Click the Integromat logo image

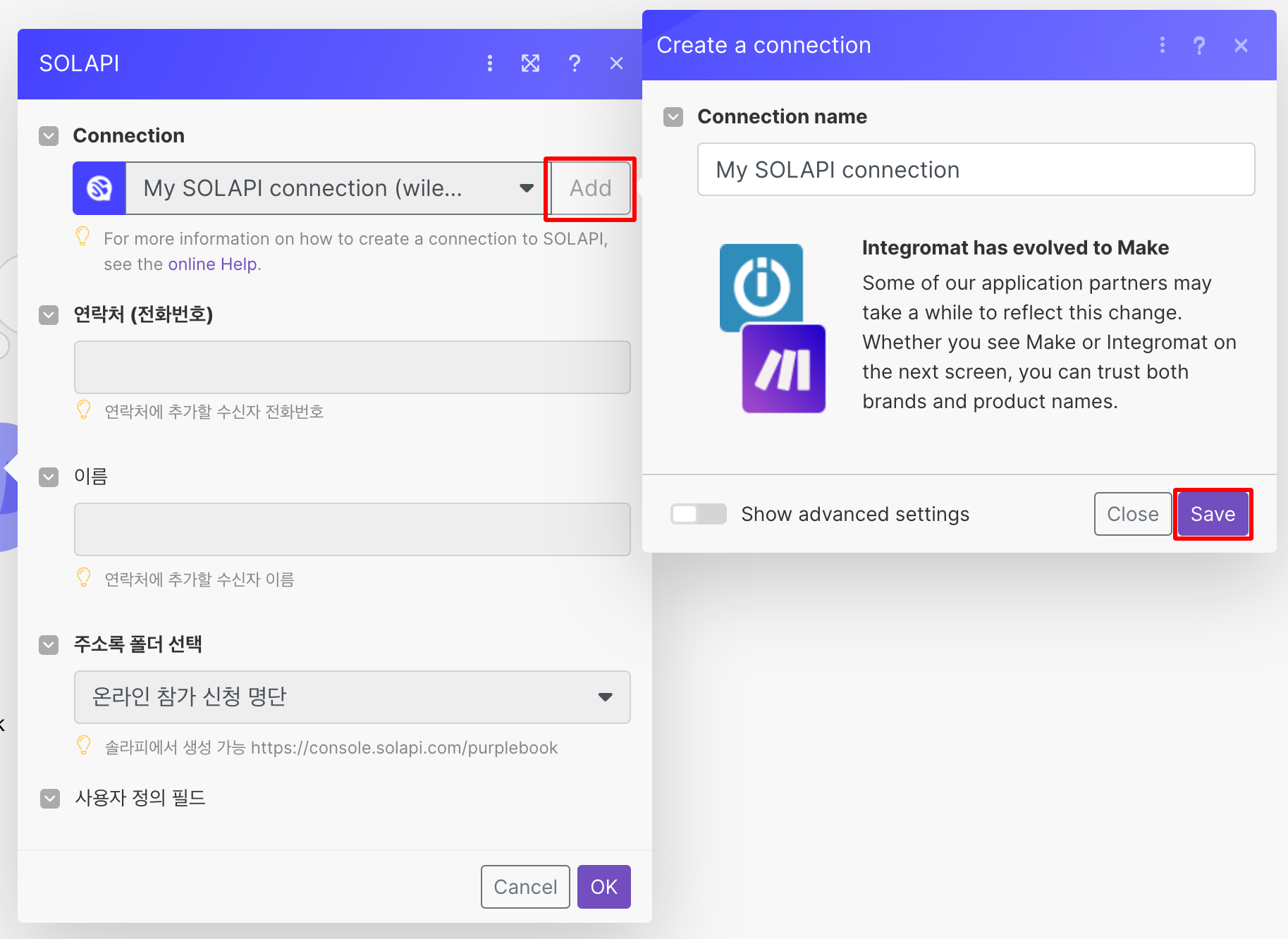[x=761, y=287]
